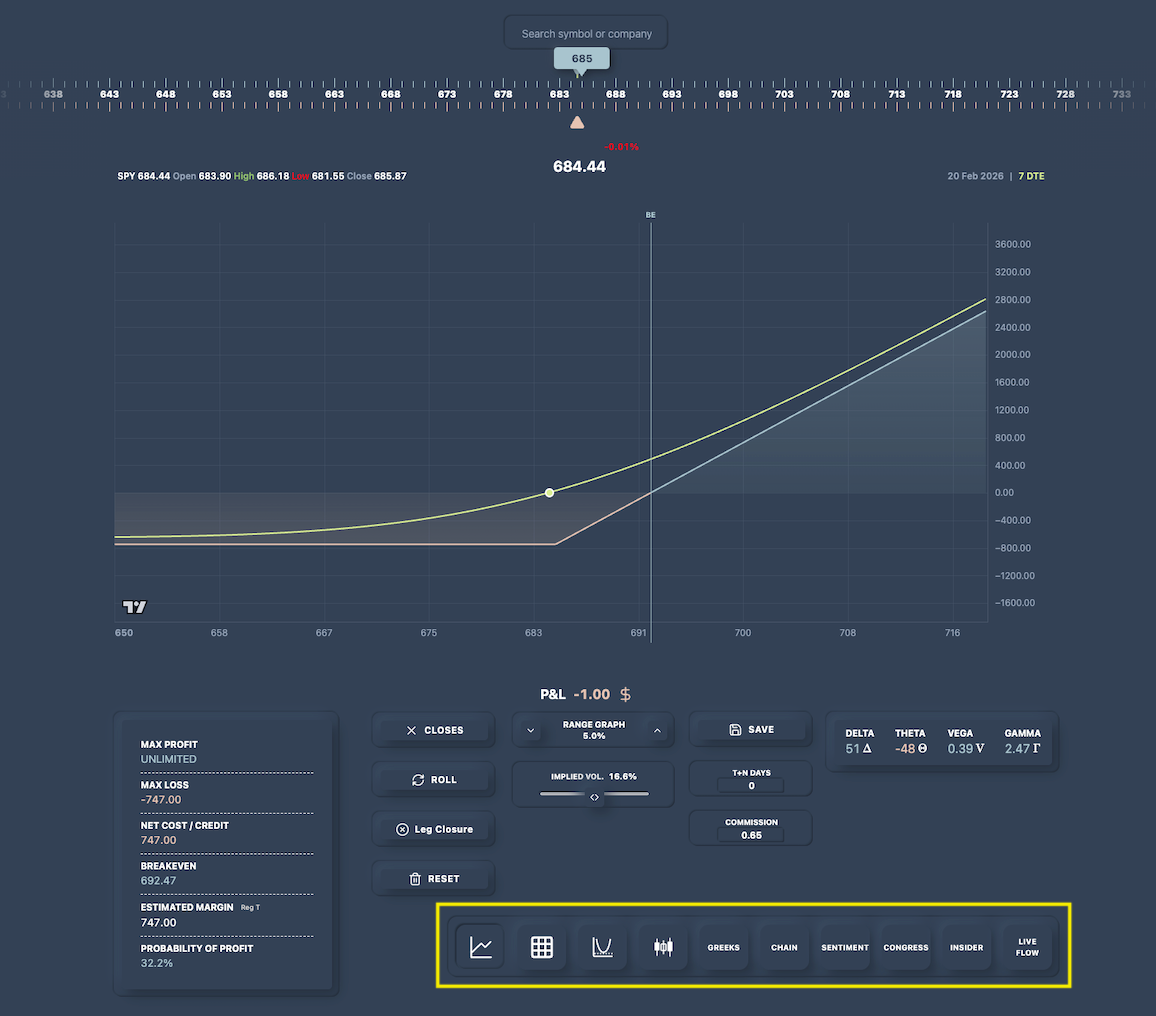1156x1016 pixels.
Task: Switch to the volatility smile chart icon
Action: pyautogui.click(x=601, y=946)
